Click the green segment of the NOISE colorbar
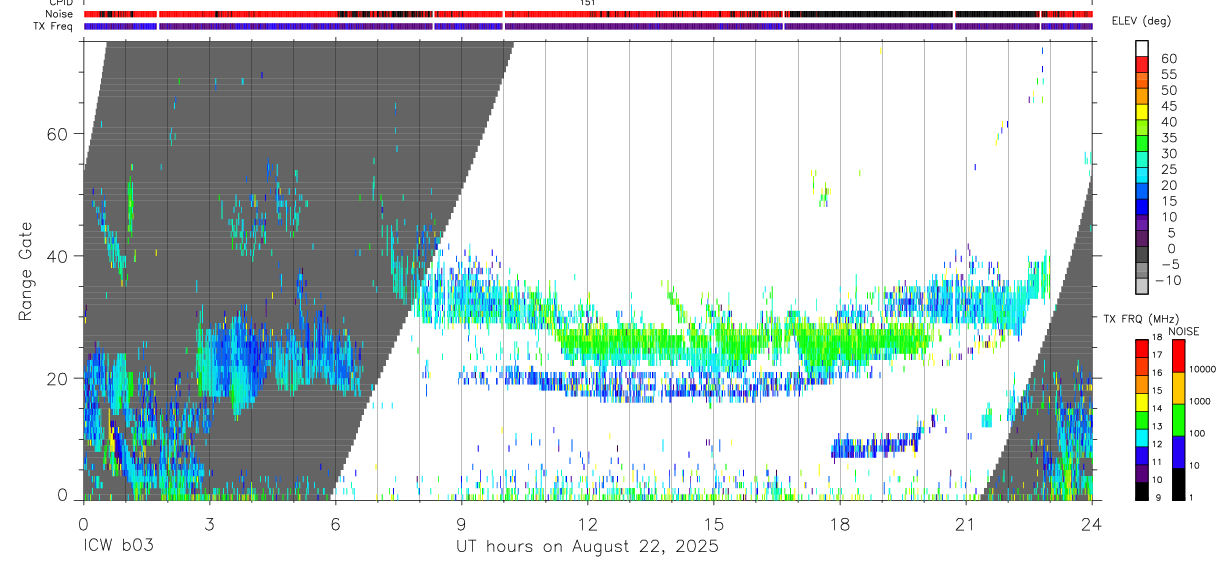1228x567 pixels. click(x=1178, y=419)
